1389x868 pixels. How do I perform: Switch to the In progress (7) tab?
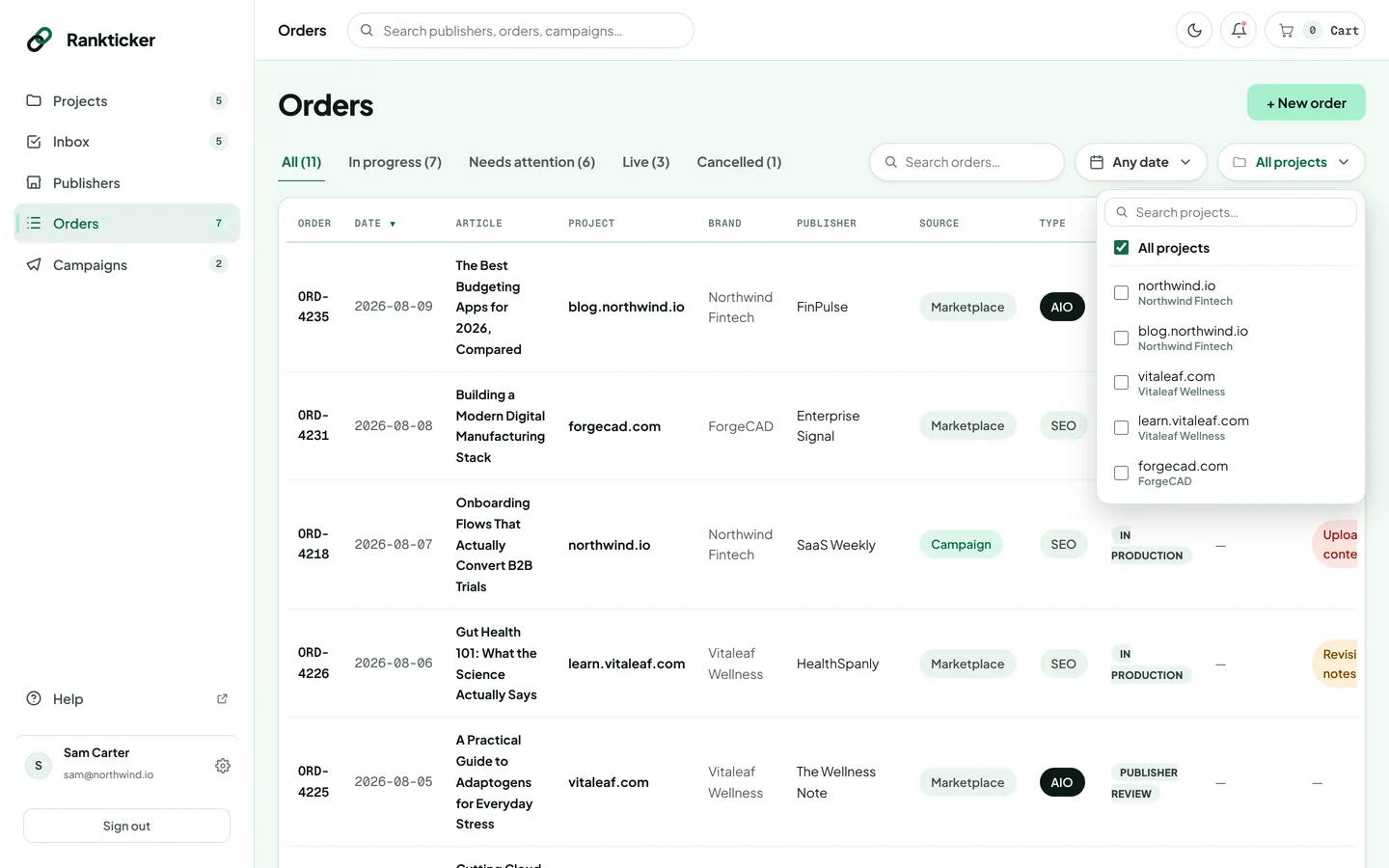click(x=395, y=162)
